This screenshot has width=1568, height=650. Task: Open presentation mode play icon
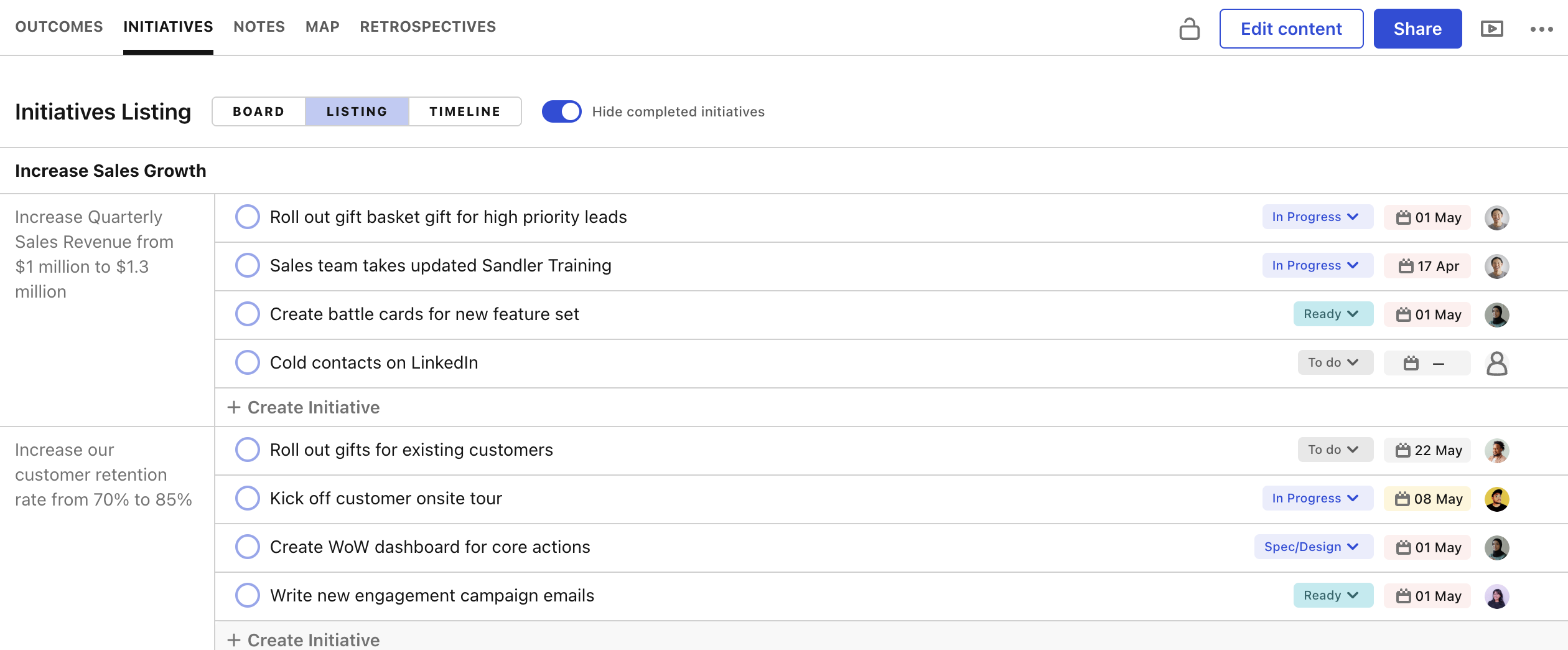pos(1491,29)
